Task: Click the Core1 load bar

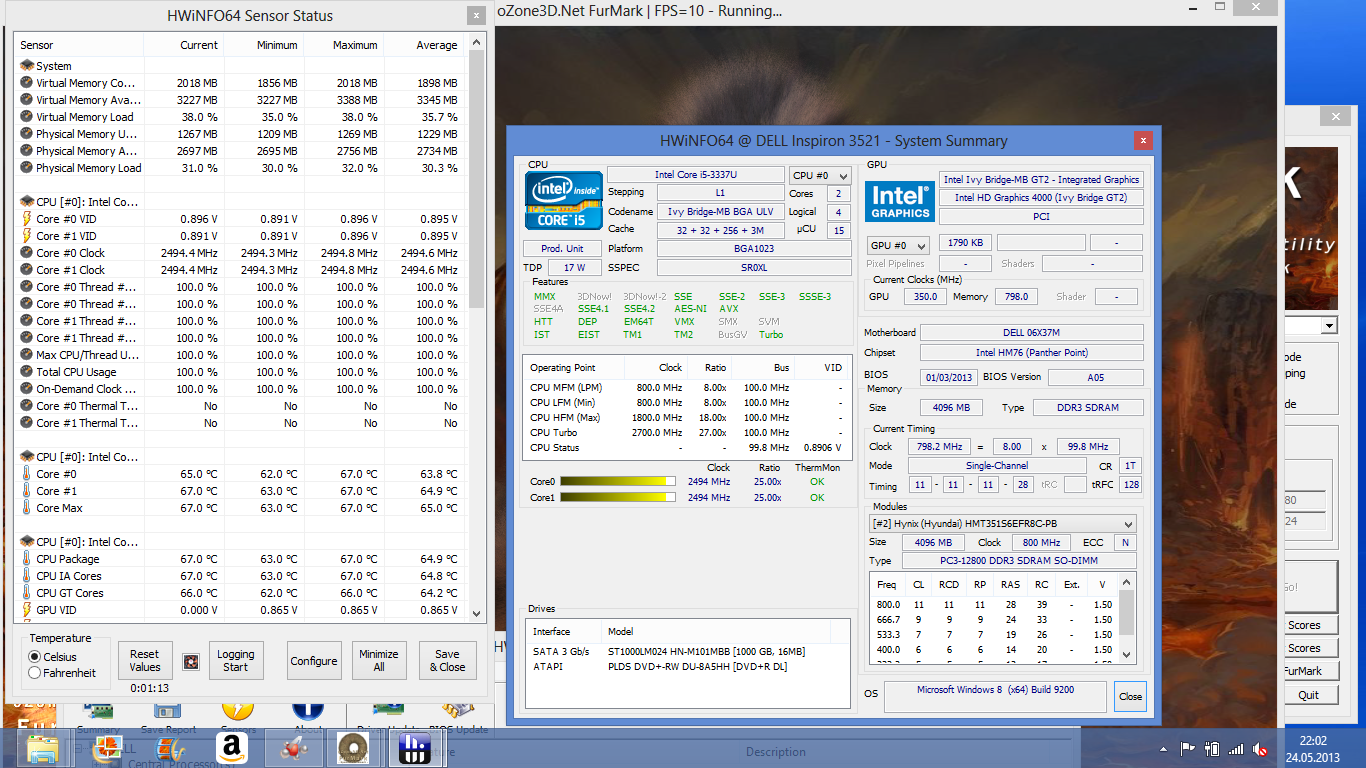Action: (x=617, y=498)
